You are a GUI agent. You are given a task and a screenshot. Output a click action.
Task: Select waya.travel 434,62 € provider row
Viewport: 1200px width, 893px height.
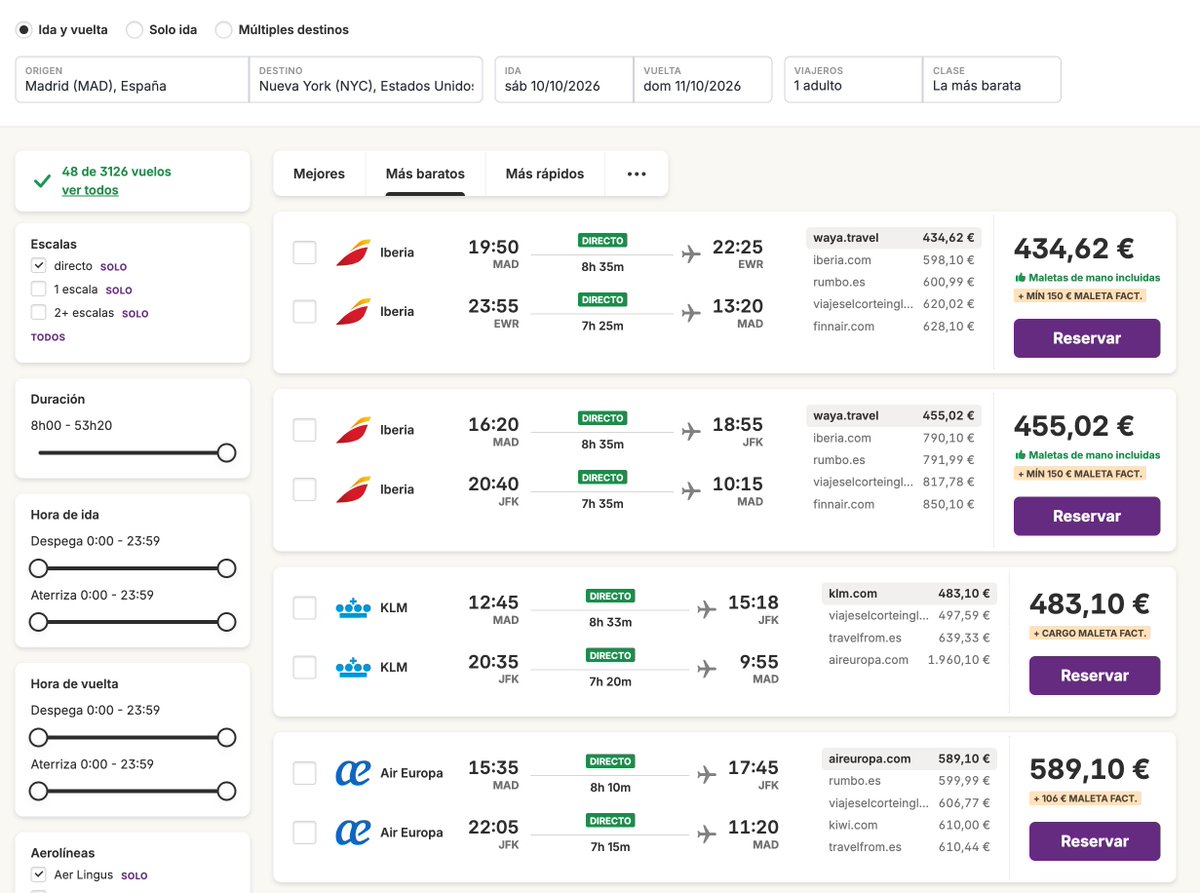click(x=893, y=238)
